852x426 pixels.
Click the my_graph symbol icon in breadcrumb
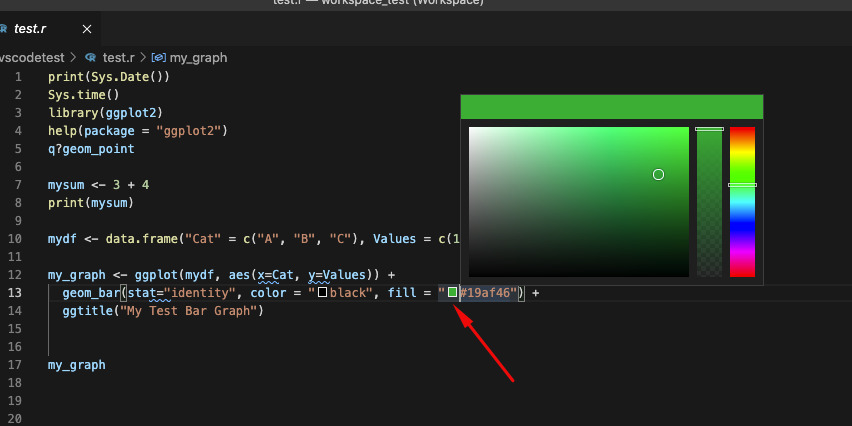tap(158, 58)
